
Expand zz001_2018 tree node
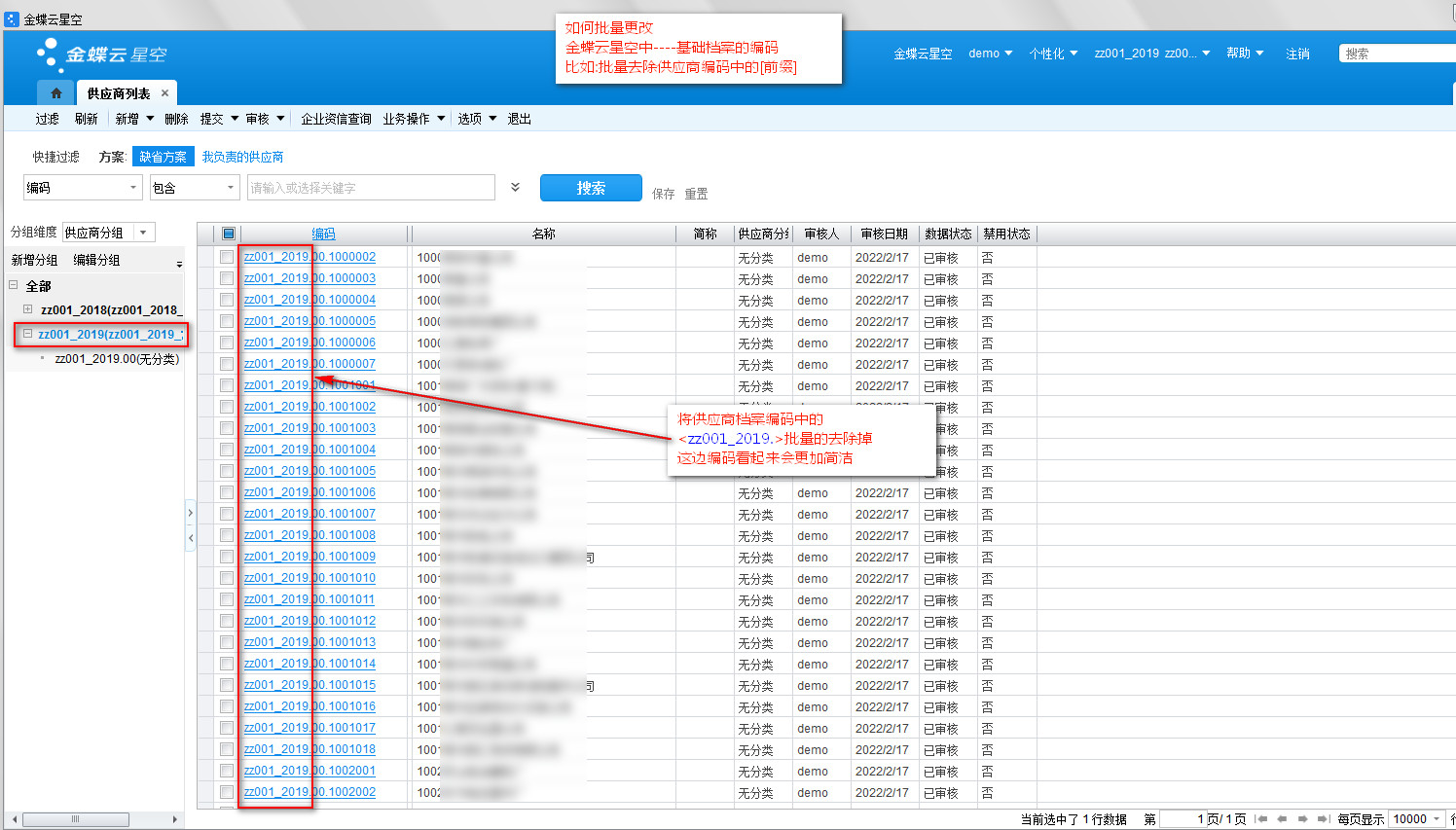pos(27,309)
